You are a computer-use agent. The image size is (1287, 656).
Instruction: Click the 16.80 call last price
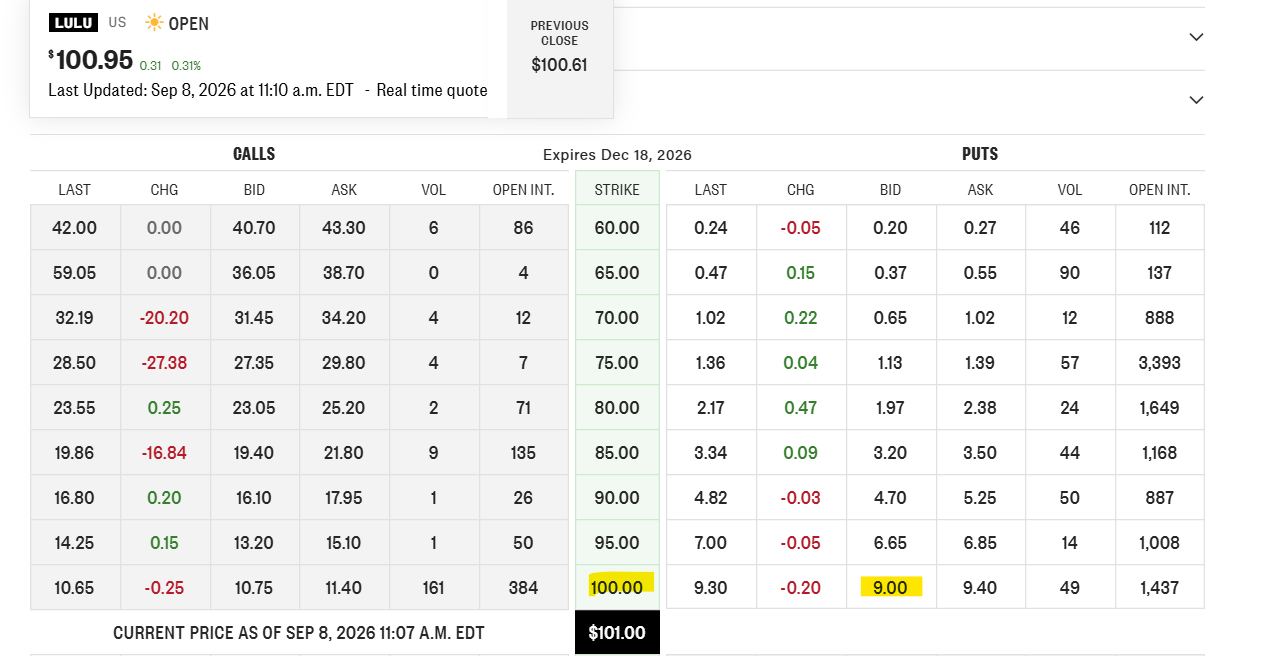pyautogui.click(x=74, y=498)
